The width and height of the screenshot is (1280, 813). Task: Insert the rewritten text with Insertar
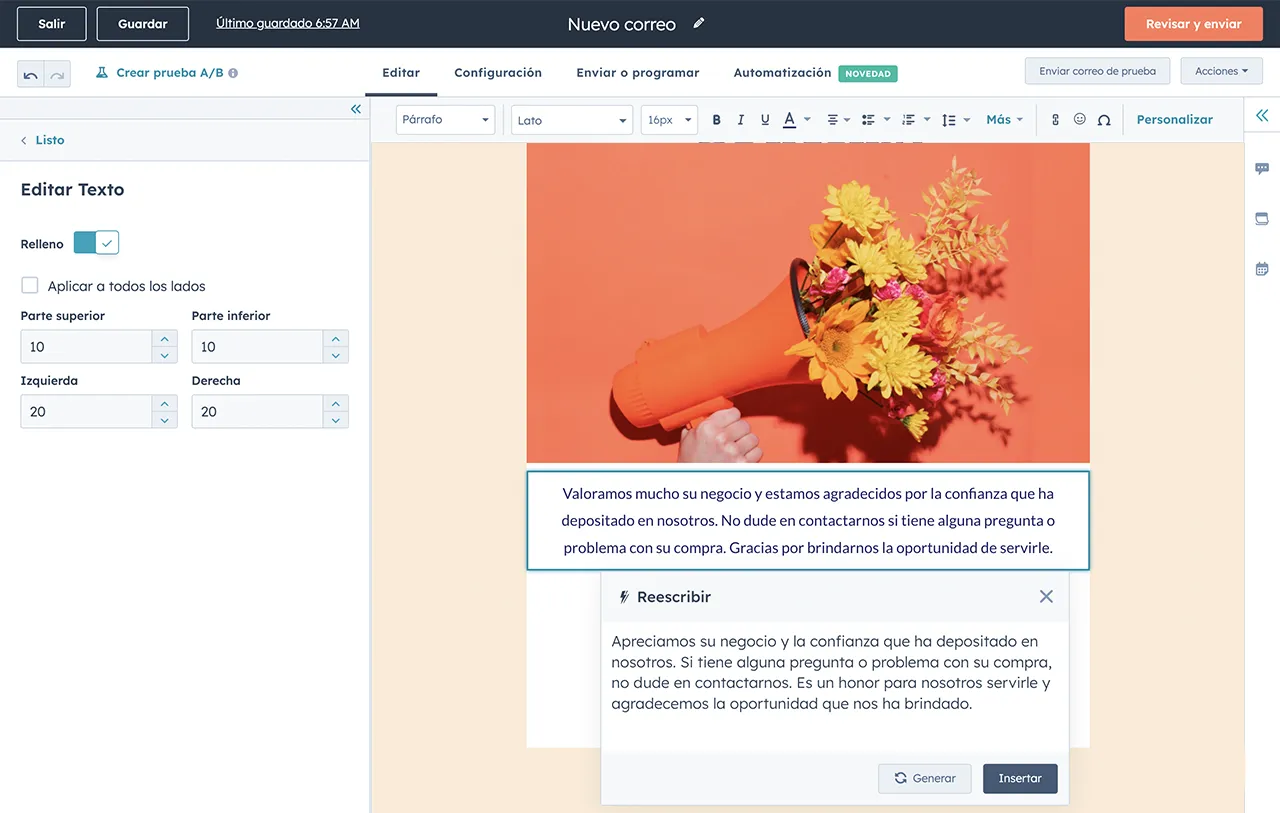tap(1020, 778)
